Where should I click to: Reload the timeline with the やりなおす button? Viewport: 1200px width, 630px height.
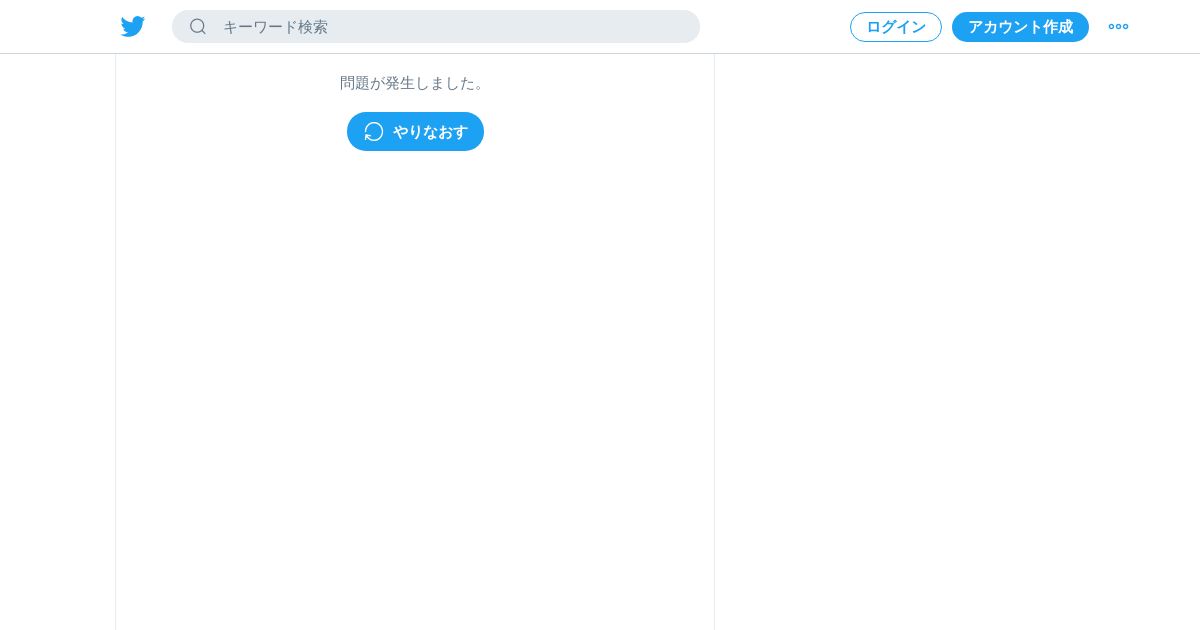tap(415, 131)
